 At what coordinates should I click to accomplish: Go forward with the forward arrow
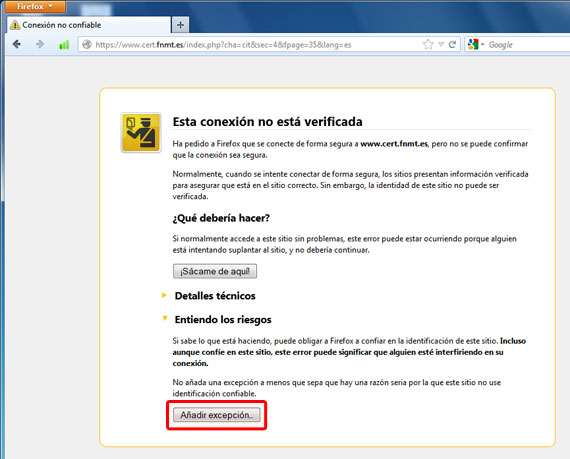click(x=40, y=44)
